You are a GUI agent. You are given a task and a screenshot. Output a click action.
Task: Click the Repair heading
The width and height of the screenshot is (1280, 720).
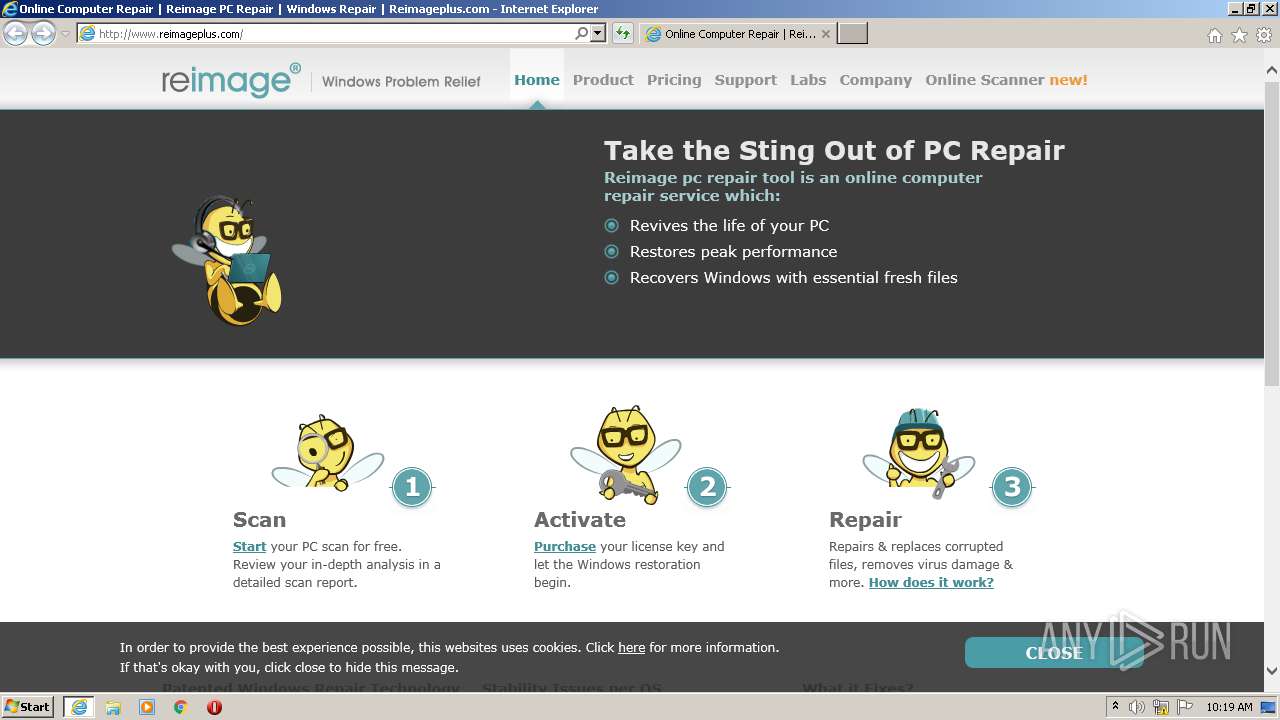point(865,520)
